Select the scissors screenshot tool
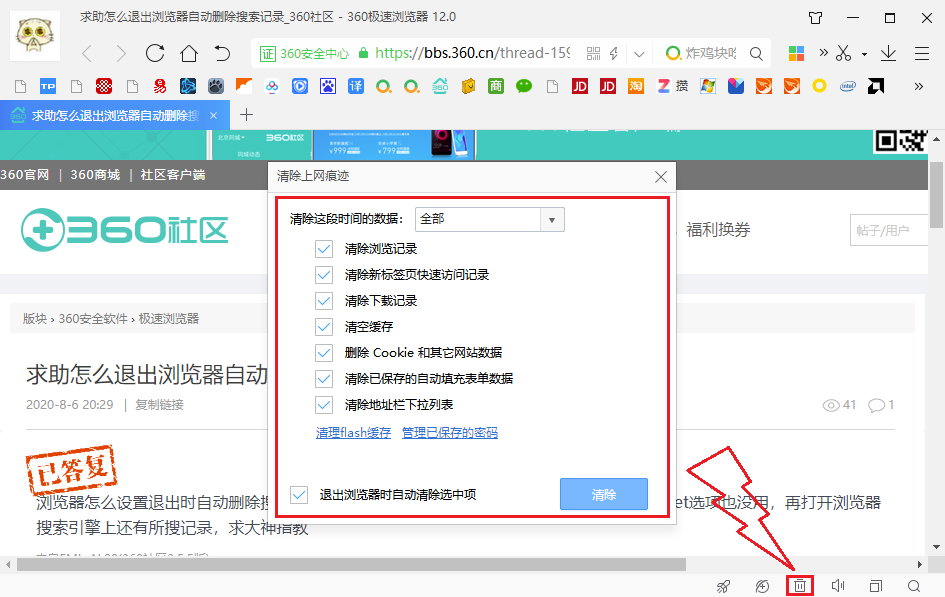The height and width of the screenshot is (597, 945). 845,52
